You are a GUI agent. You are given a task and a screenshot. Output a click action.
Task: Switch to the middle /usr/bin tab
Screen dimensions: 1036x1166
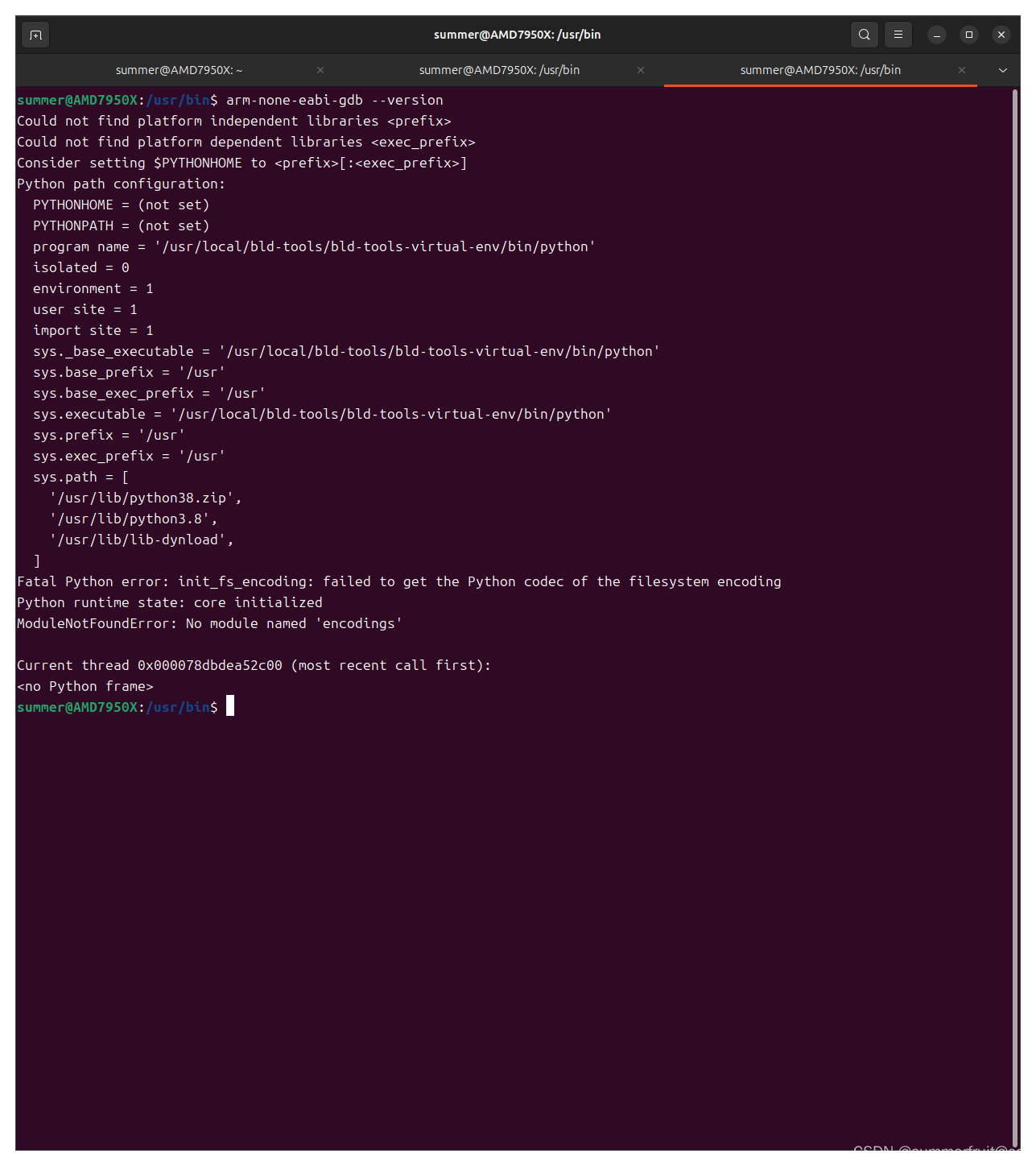click(x=499, y=70)
